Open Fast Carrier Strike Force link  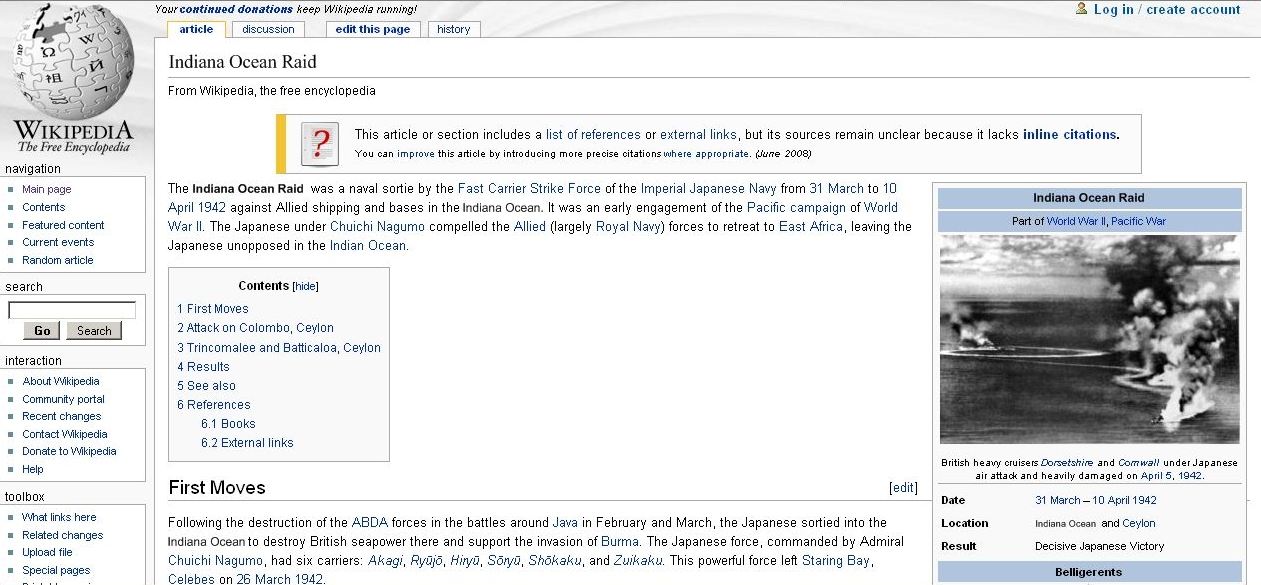pyautogui.click(x=529, y=188)
